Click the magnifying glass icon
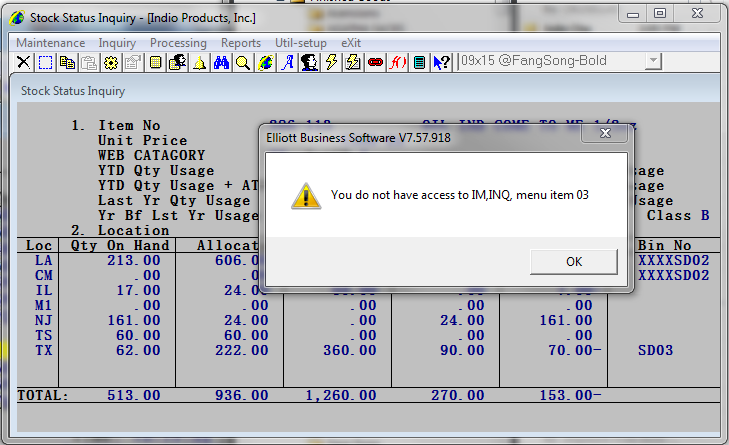Viewport: 729px width, 445px height. [x=243, y=62]
